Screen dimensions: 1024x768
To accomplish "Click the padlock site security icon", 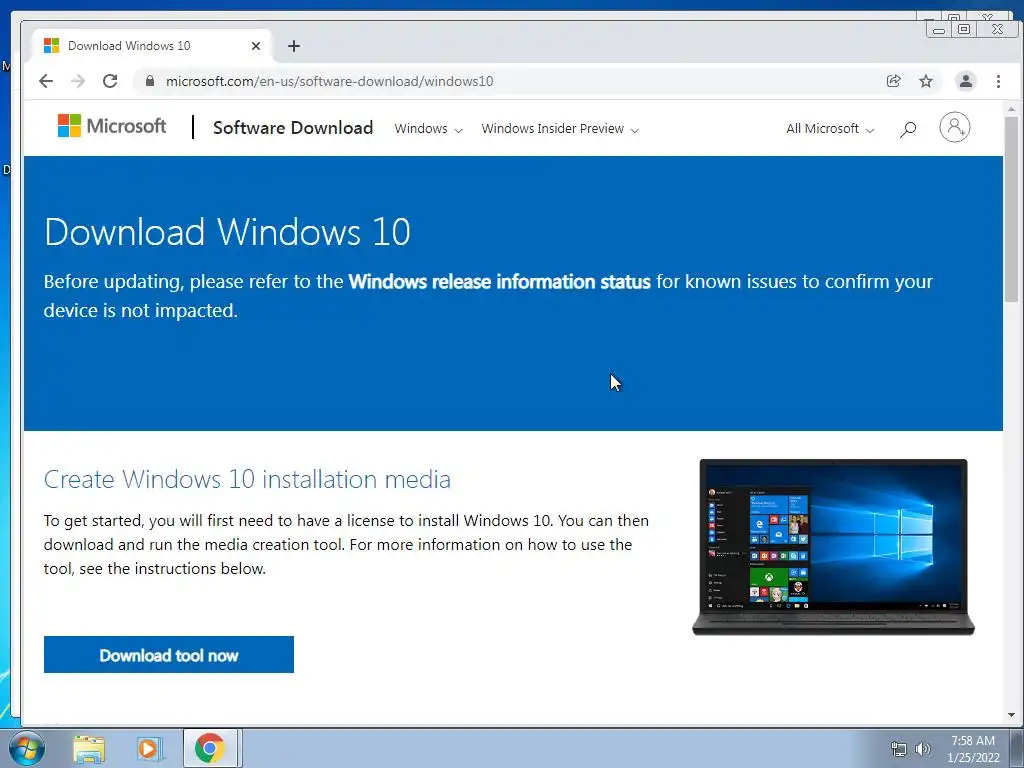I will point(150,81).
